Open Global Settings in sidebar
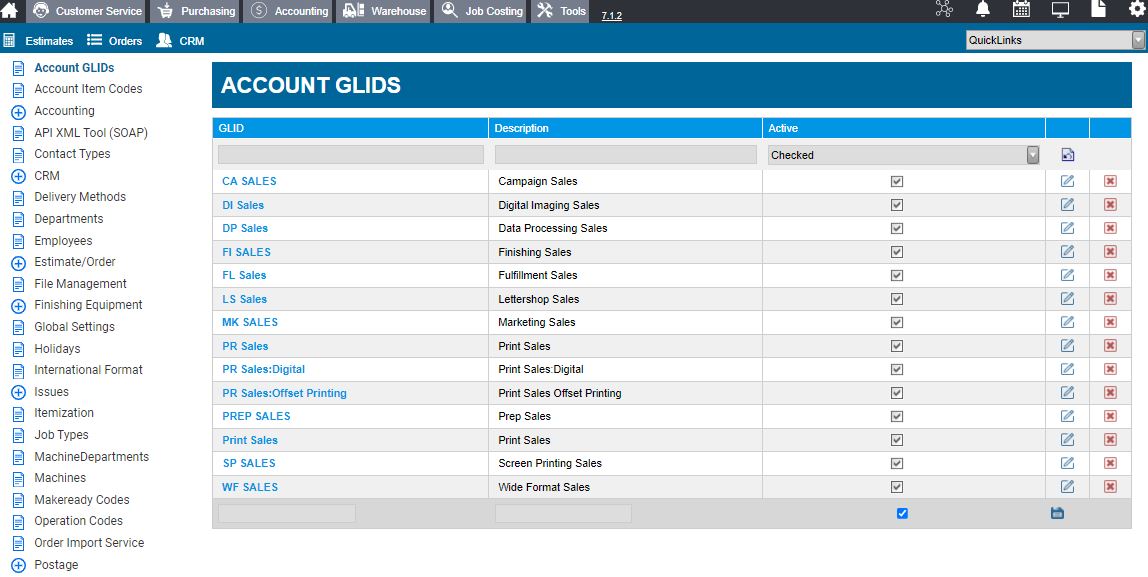The height and width of the screenshot is (577, 1148). point(74,327)
